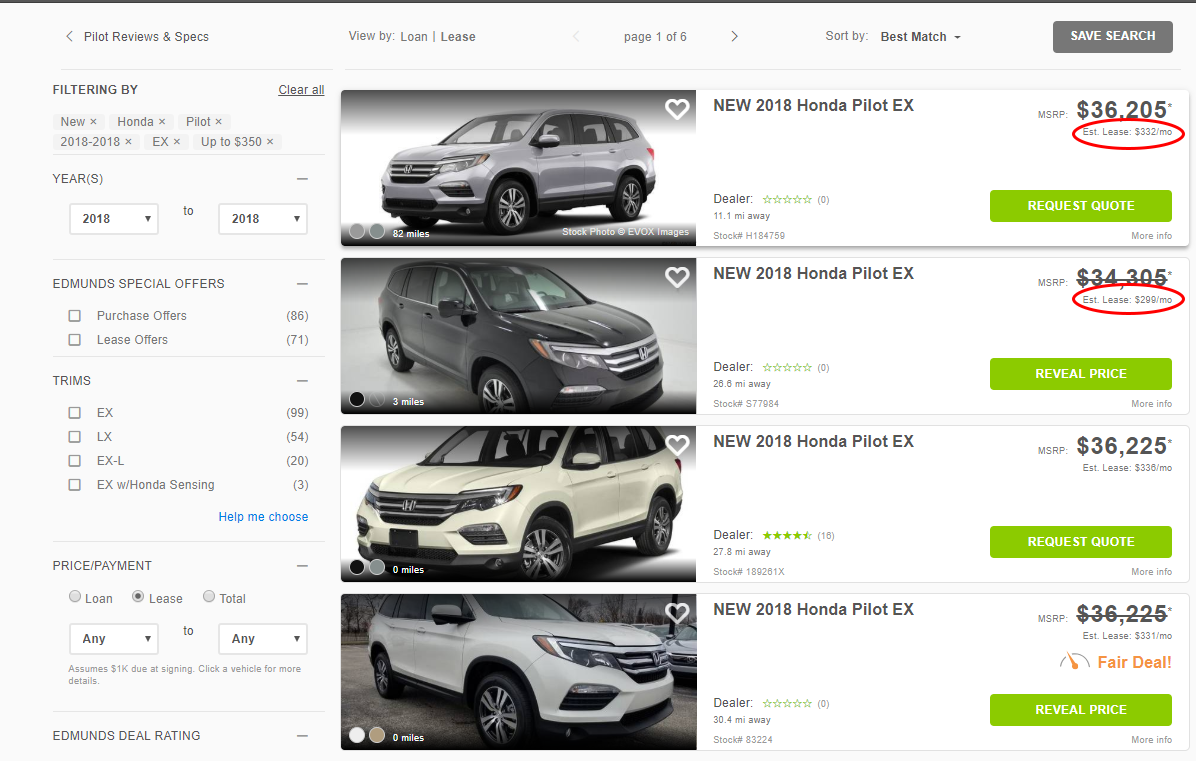1196x761 pixels.
Task: Check the Lease Offers checkbox
Action: coord(75,340)
